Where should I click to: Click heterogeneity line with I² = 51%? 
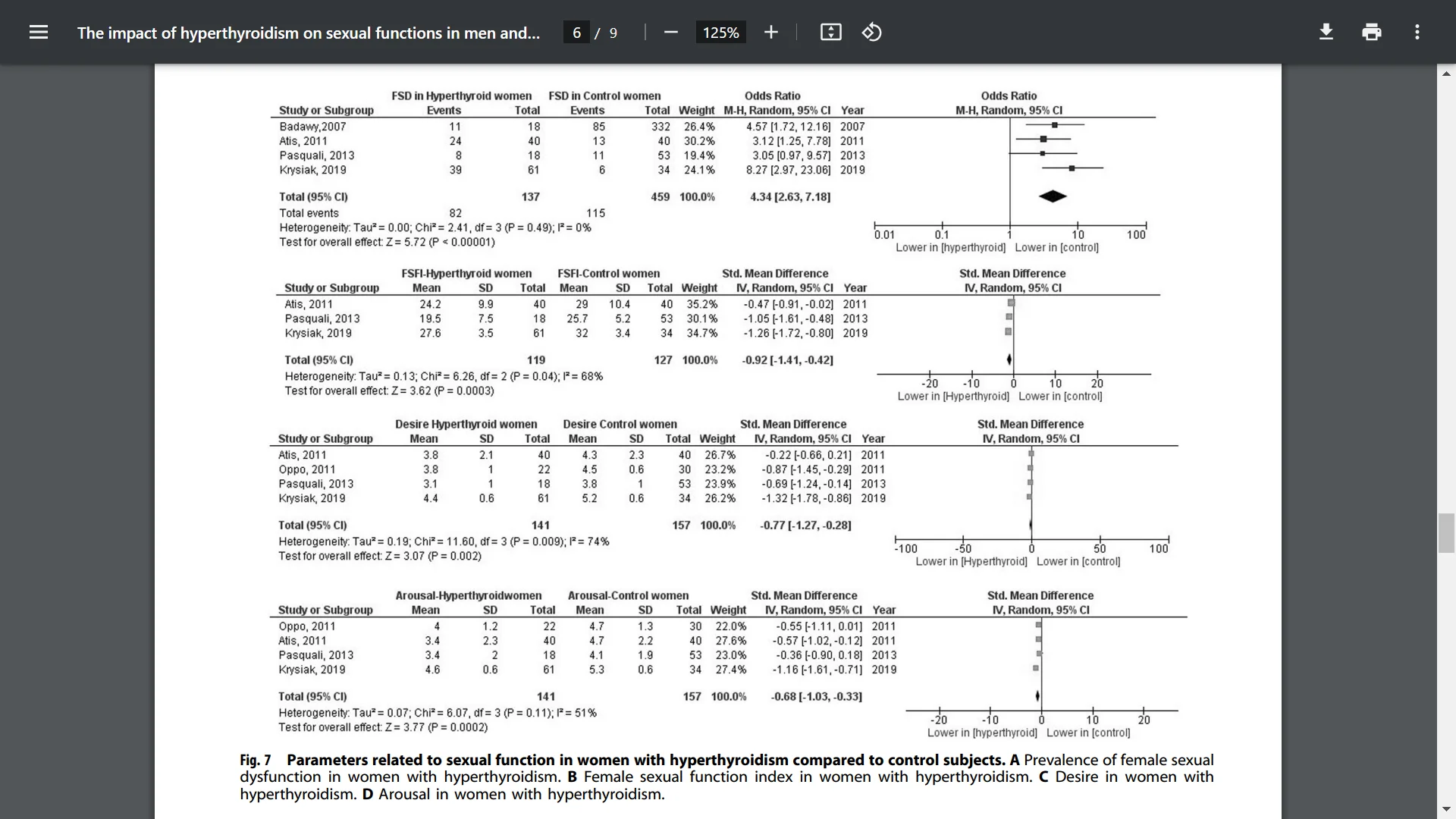[x=437, y=713]
